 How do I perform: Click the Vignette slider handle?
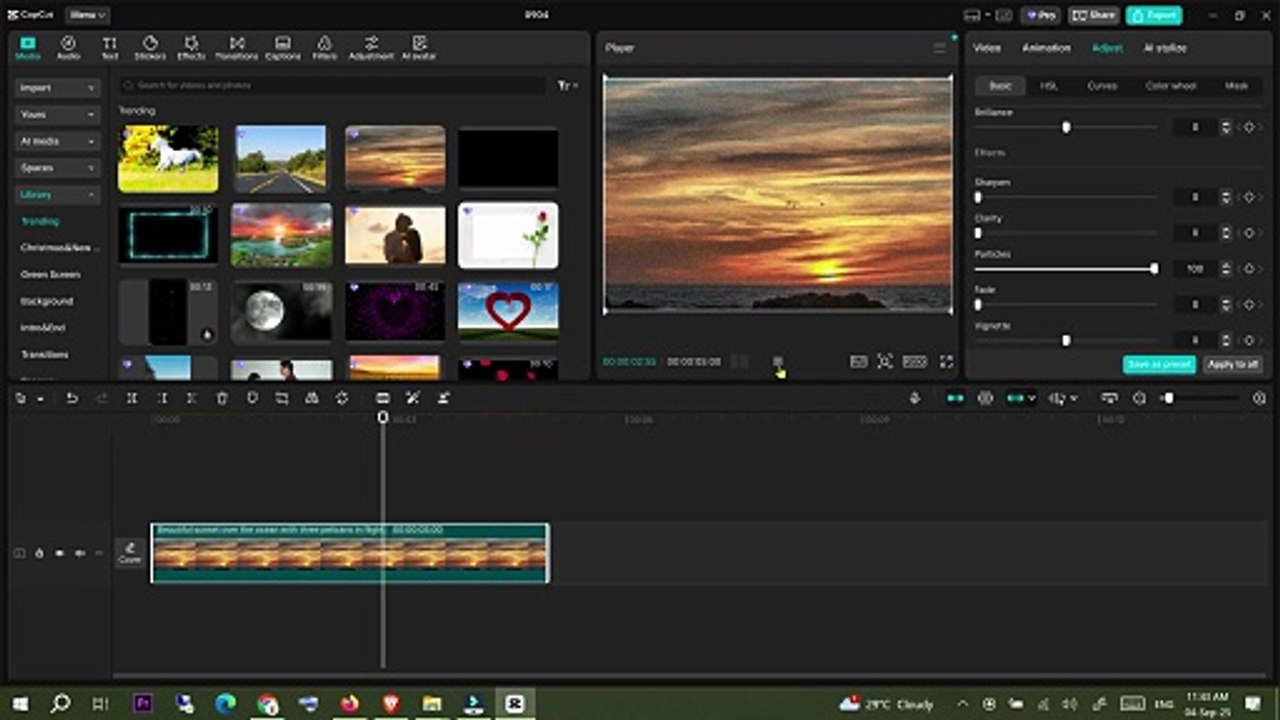tap(1066, 340)
